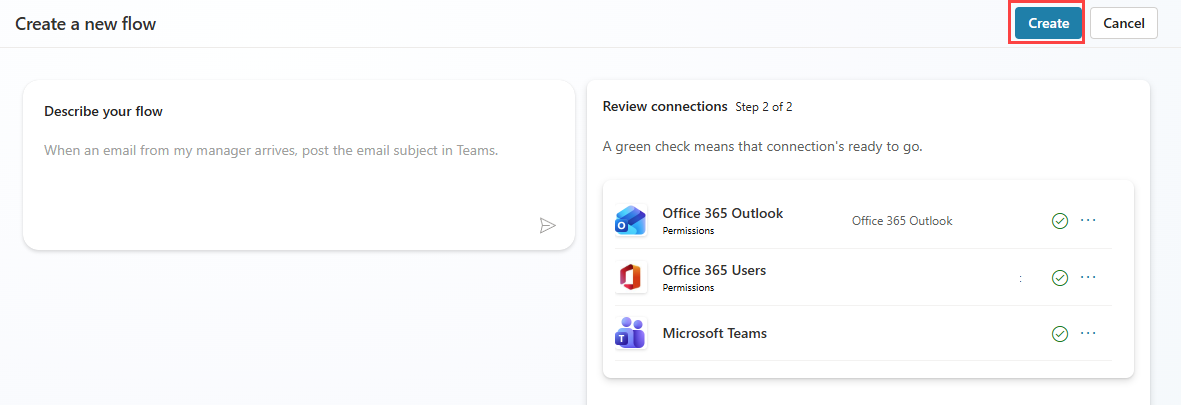1181x405 pixels.
Task: Click the Create a new flow title
Action: click(x=86, y=23)
